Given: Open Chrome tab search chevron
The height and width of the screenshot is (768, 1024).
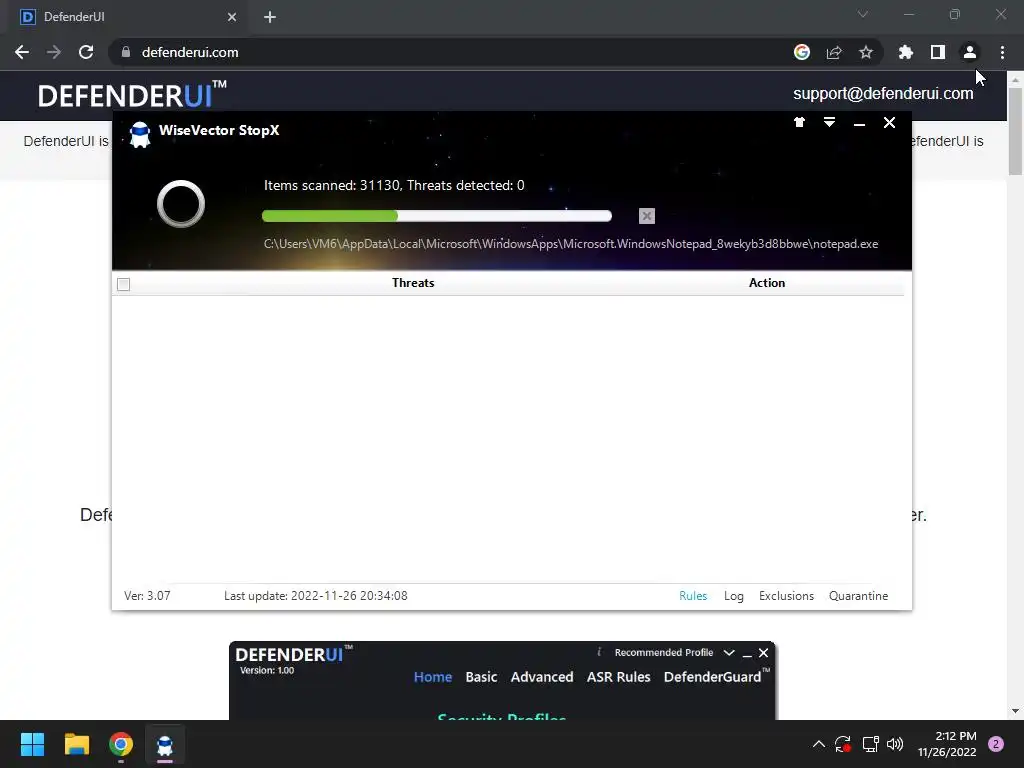Looking at the screenshot, I should 863,14.
